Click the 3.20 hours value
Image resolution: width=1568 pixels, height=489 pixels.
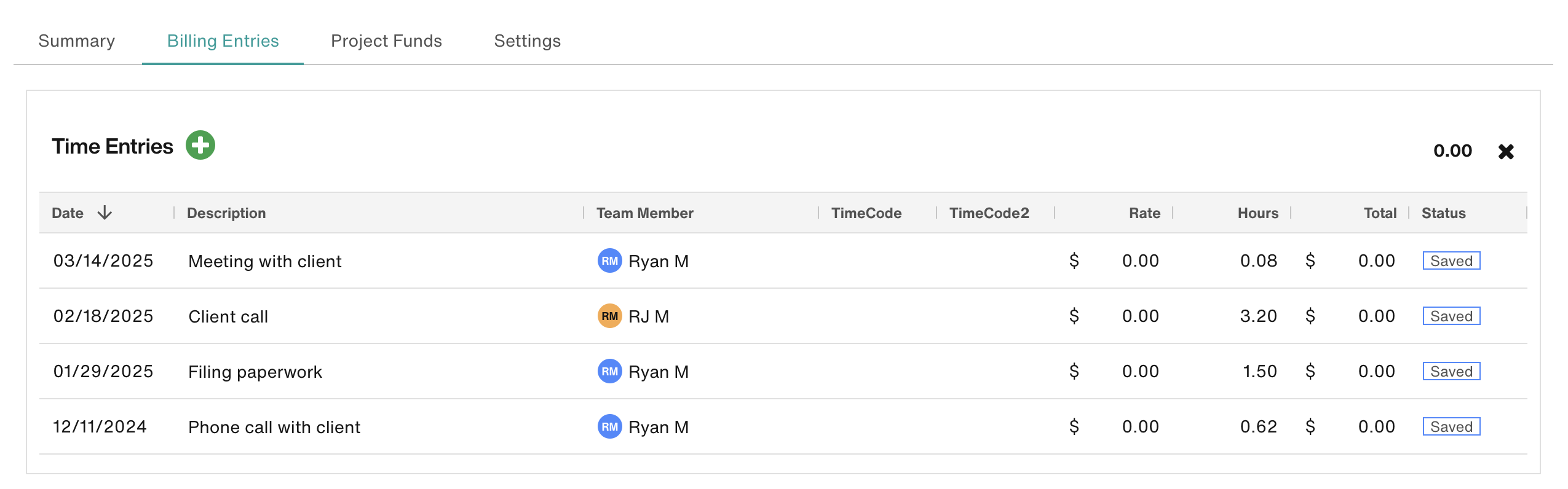coord(1259,316)
